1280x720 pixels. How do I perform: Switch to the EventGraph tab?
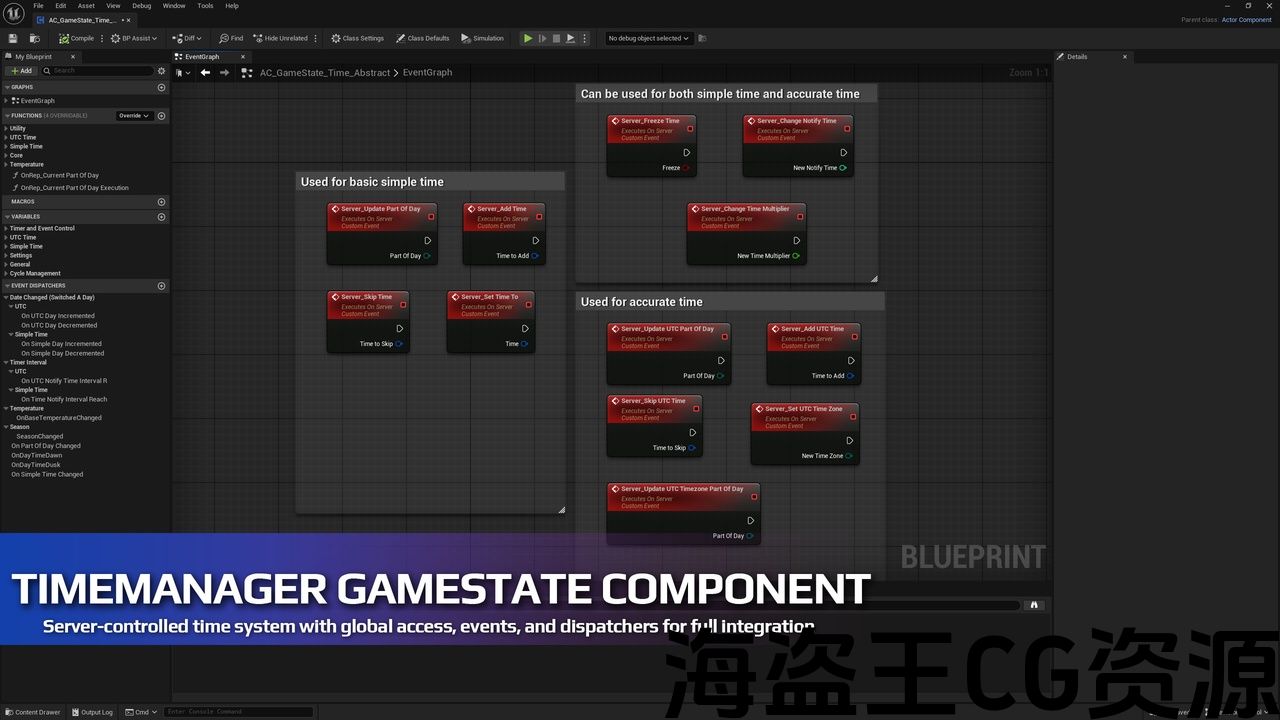click(x=201, y=57)
